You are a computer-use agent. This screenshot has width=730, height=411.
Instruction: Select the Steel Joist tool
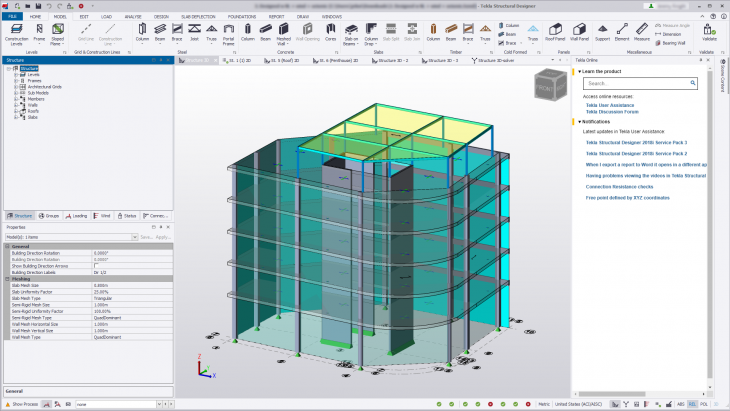(x=194, y=33)
